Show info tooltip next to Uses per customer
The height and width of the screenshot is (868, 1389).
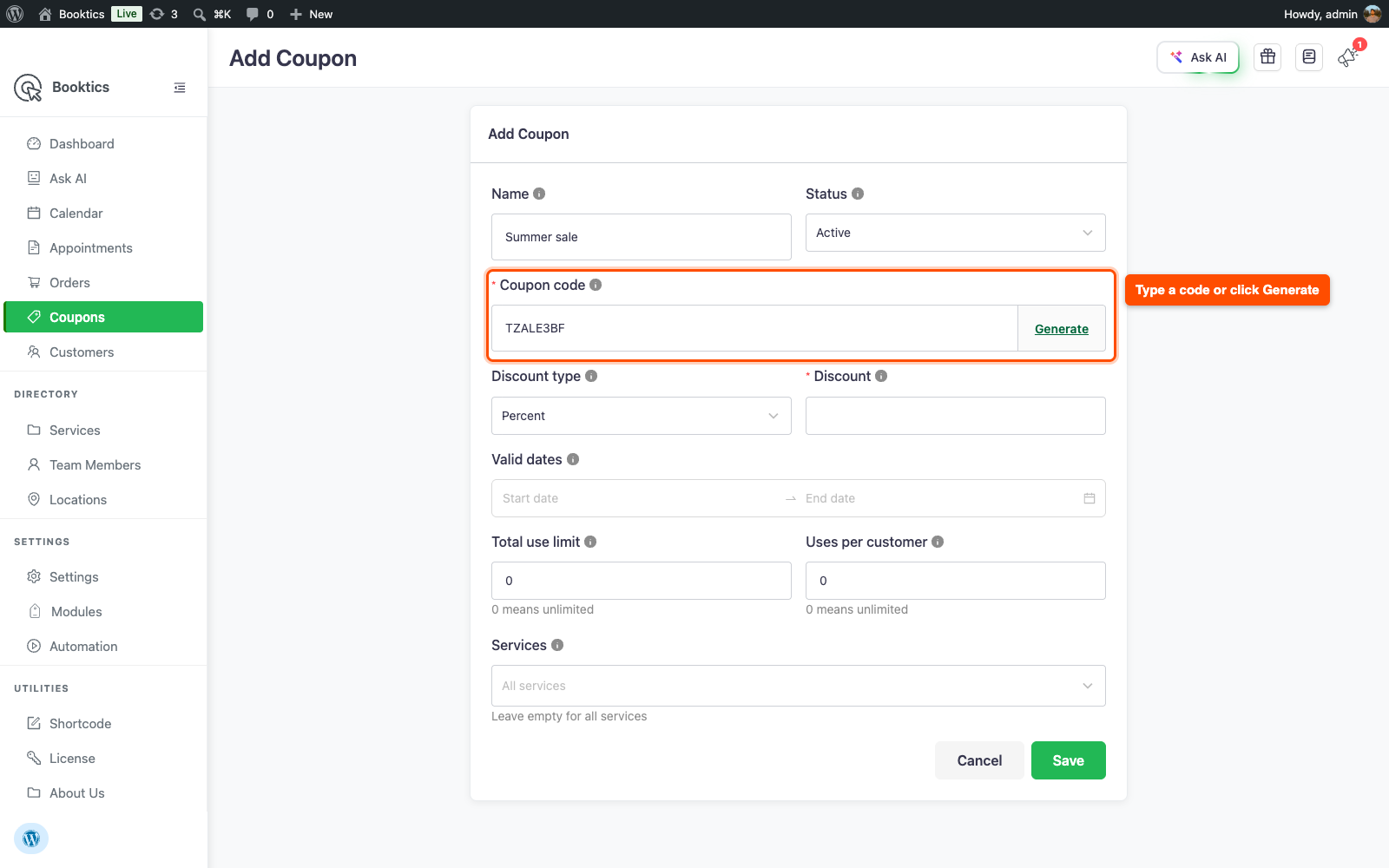click(938, 542)
